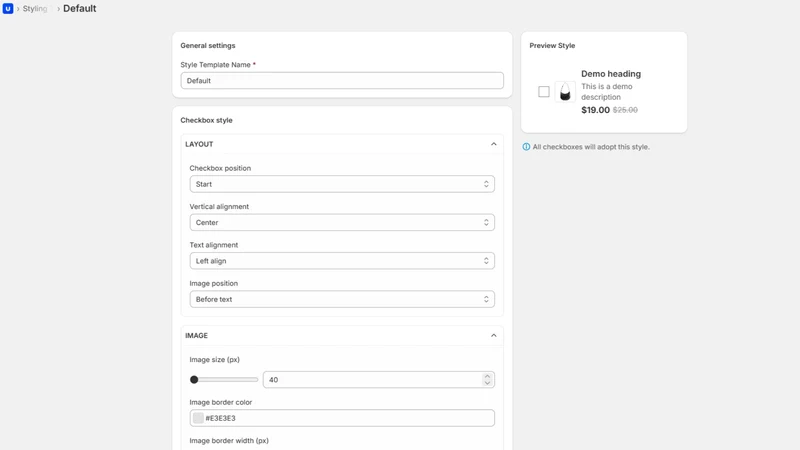Go to Styling breadcrumb link
The width and height of the screenshot is (800, 450).
click(35, 9)
